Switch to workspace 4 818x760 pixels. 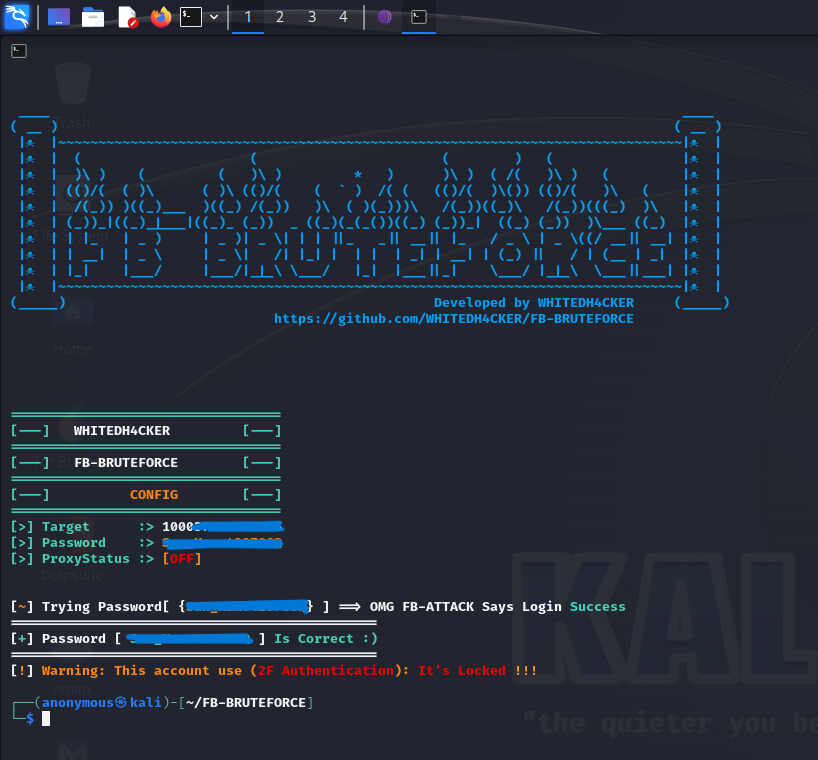tap(344, 16)
